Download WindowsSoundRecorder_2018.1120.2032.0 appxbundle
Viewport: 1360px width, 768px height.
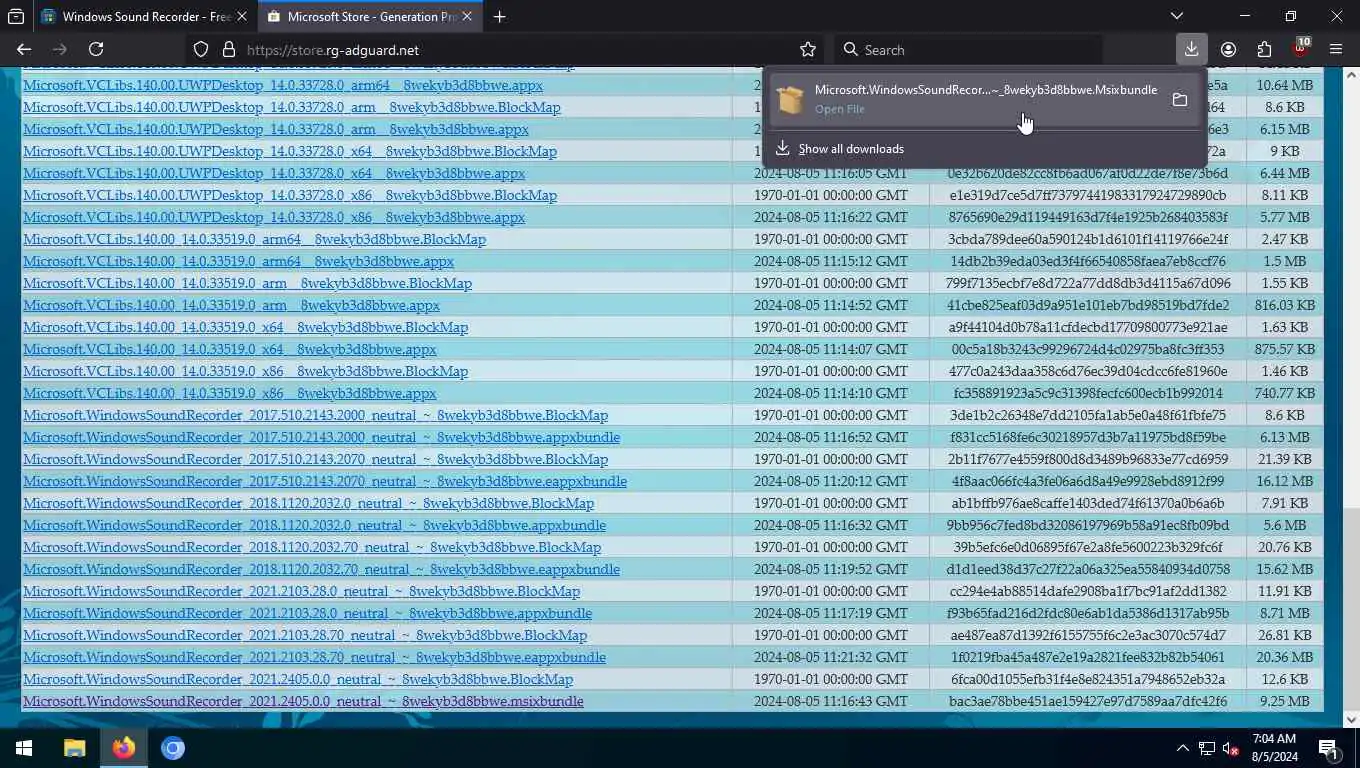314,525
